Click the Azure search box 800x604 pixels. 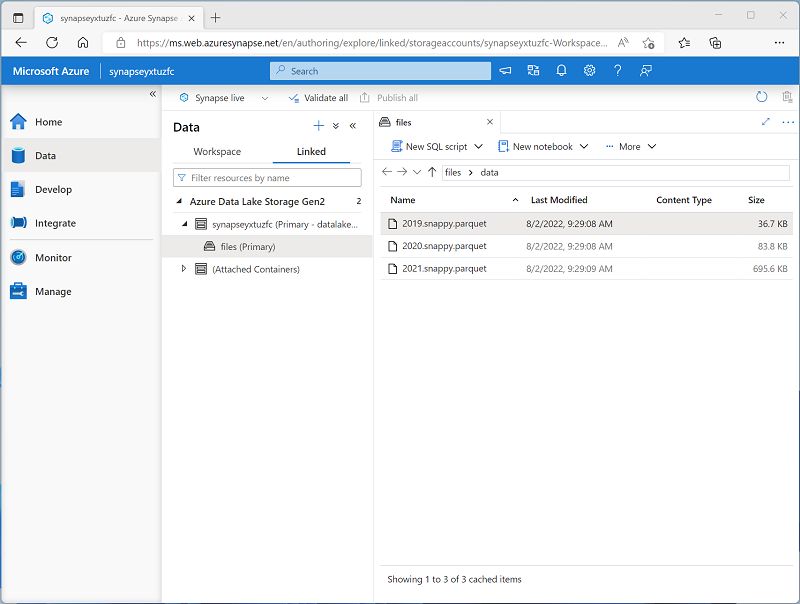(x=380, y=71)
